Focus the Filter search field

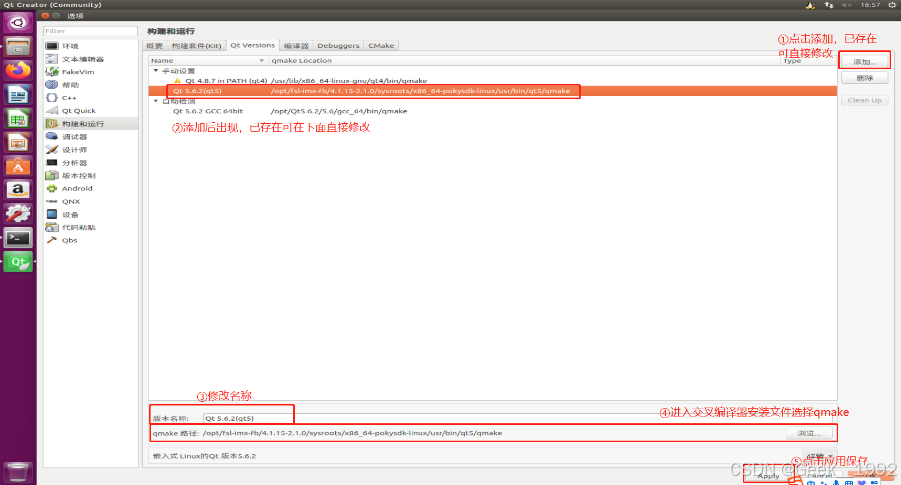click(90, 31)
